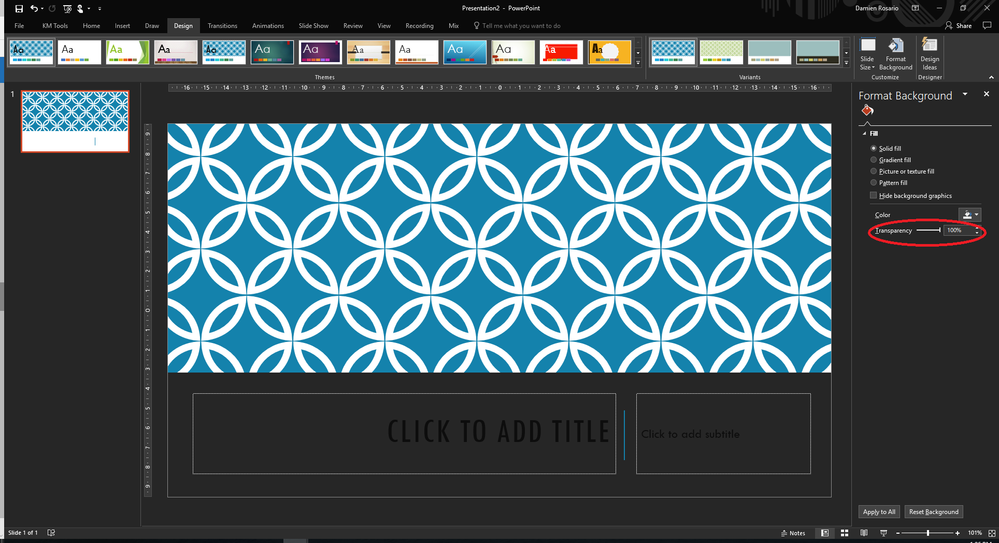The height and width of the screenshot is (543, 999).
Task: Open the Recording tab
Action: [419, 25]
